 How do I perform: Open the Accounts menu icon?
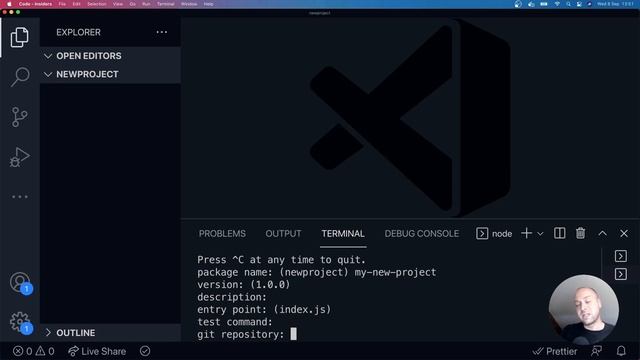[20, 282]
